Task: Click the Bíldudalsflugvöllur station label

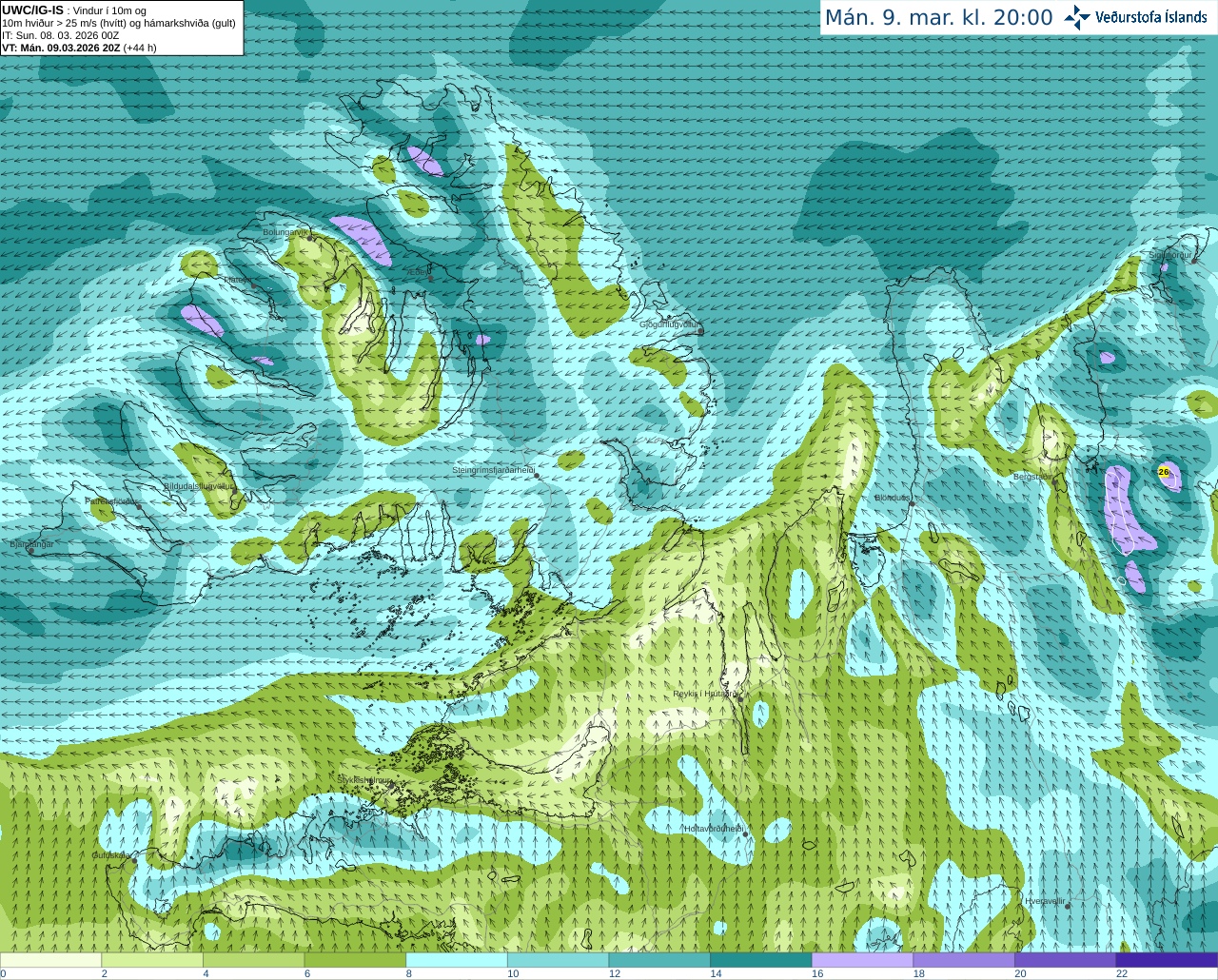Action: click(198, 485)
